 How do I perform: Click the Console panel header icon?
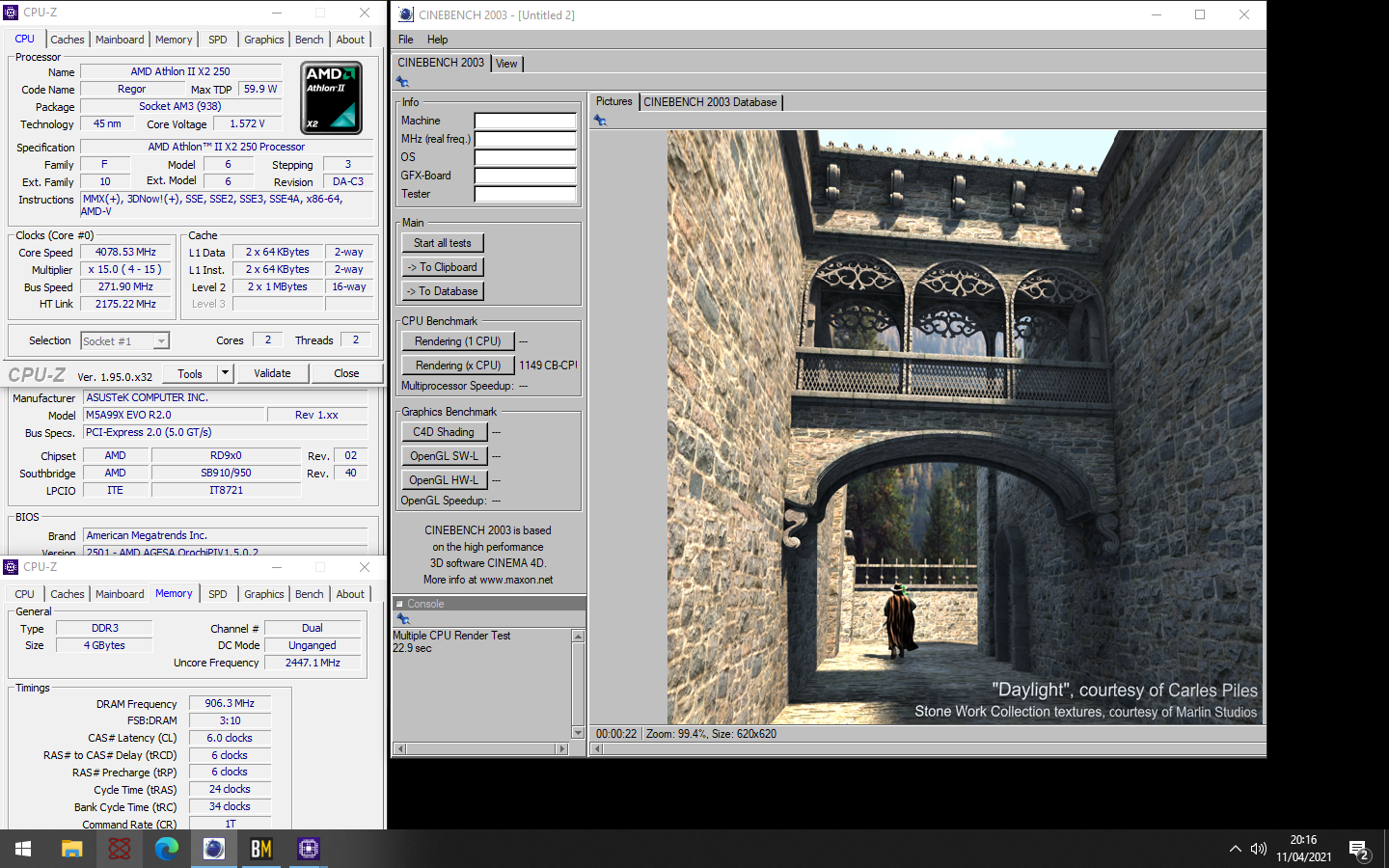(x=399, y=604)
